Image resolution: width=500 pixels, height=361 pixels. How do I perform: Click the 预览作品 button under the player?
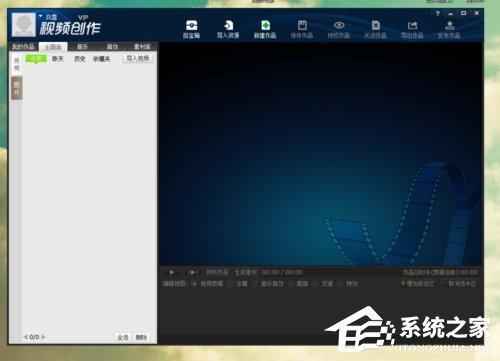(218, 272)
